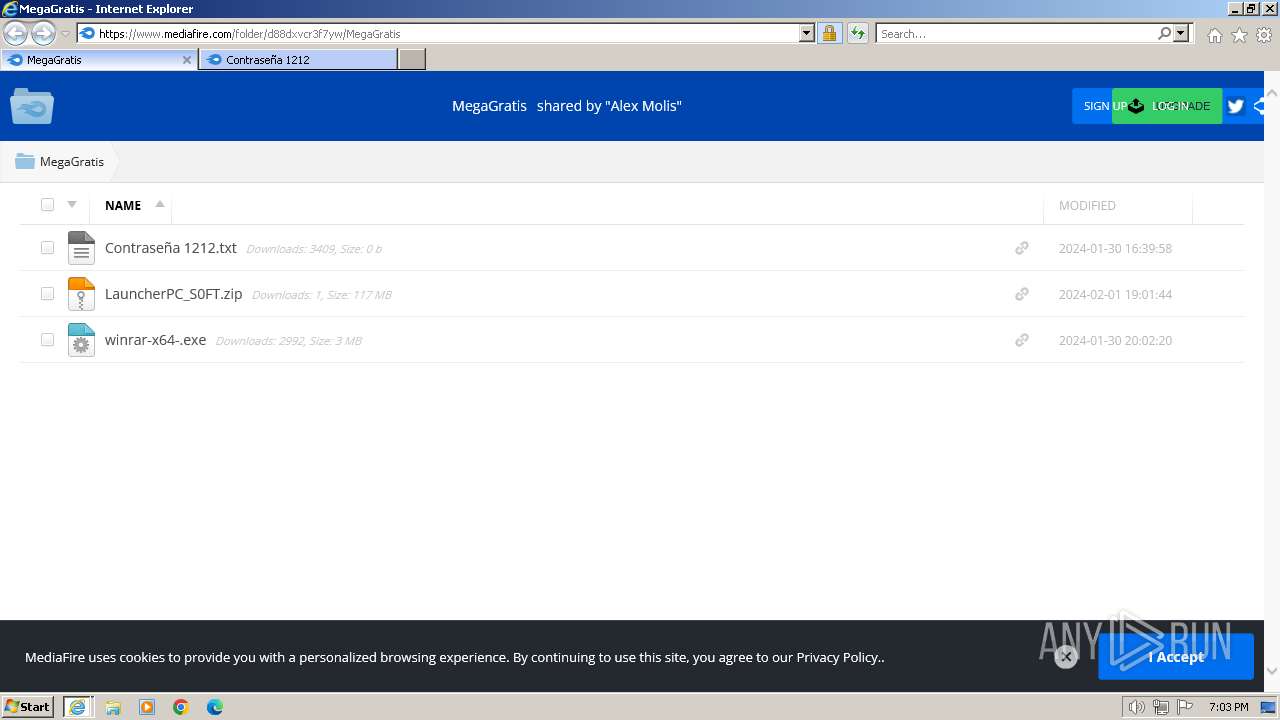Image resolution: width=1280 pixels, height=720 pixels.
Task: Click 'Downloads: 1, Size: 117 MB' text
Action: (x=322, y=295)
